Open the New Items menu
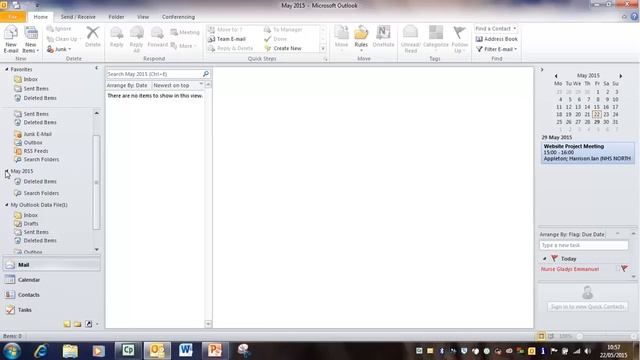 coord(31,39)
